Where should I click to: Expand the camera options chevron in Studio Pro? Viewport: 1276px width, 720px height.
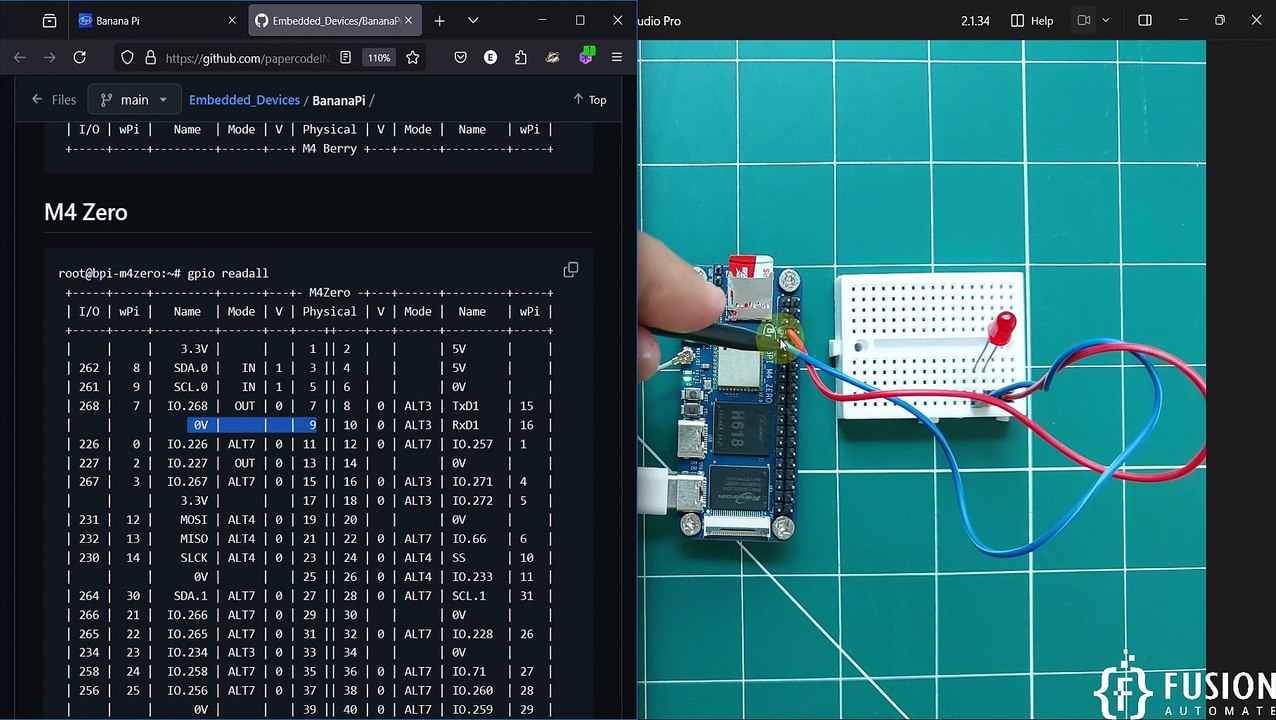1105,20
